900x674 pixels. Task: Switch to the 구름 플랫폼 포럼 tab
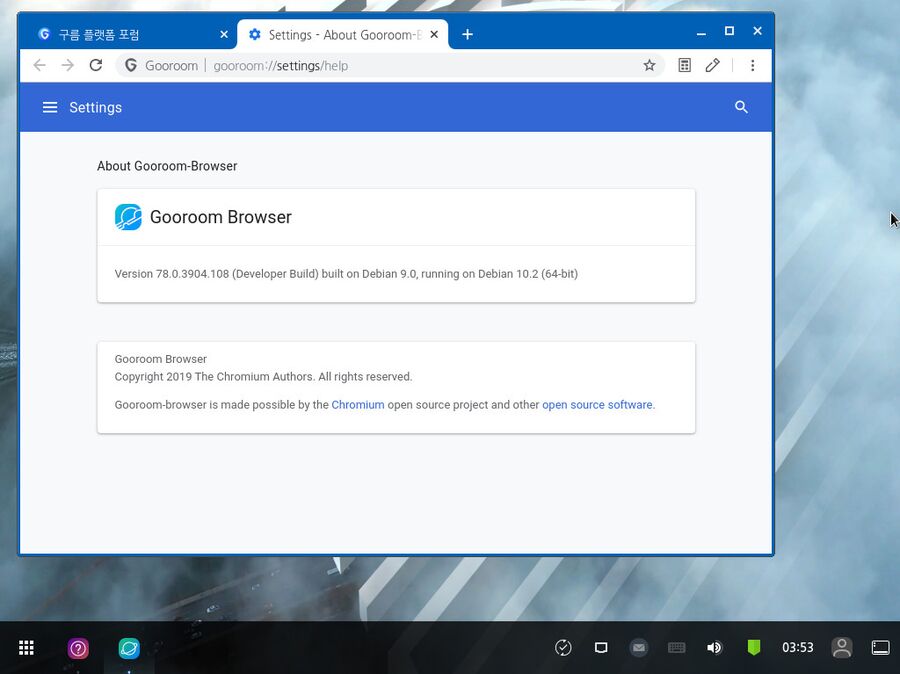[129, 34]
